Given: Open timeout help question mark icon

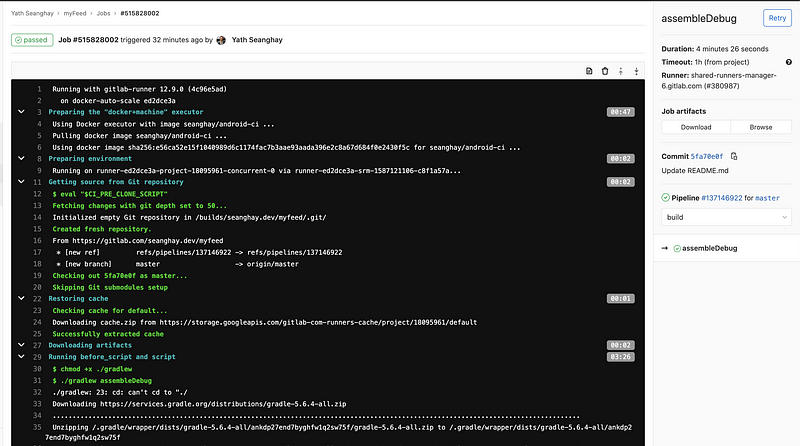Looking at the screenshot, I should click(789, 62).
